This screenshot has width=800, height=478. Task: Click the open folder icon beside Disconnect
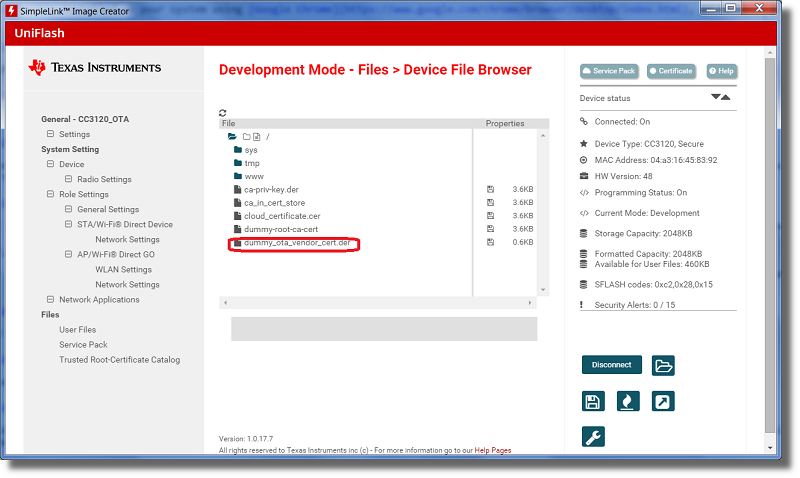pyautogui.click(x=663, y=365)
